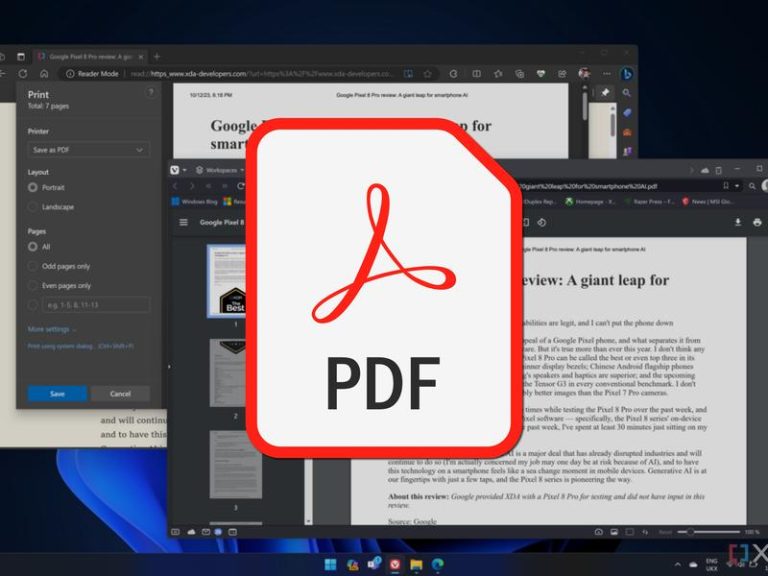The image size is (768, 576).
Task: Open Microsoft Edge from the taskbar
Action: [x=438, y=564]
